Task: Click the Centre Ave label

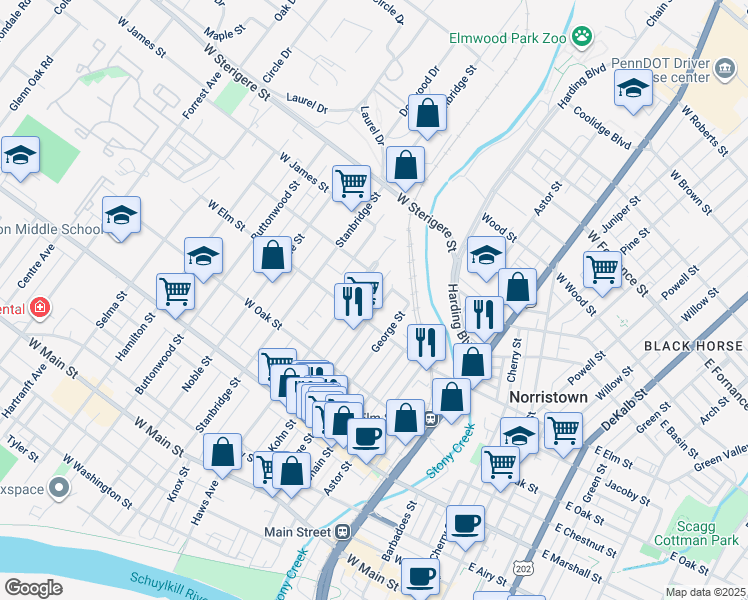Action: pos(36,266)
